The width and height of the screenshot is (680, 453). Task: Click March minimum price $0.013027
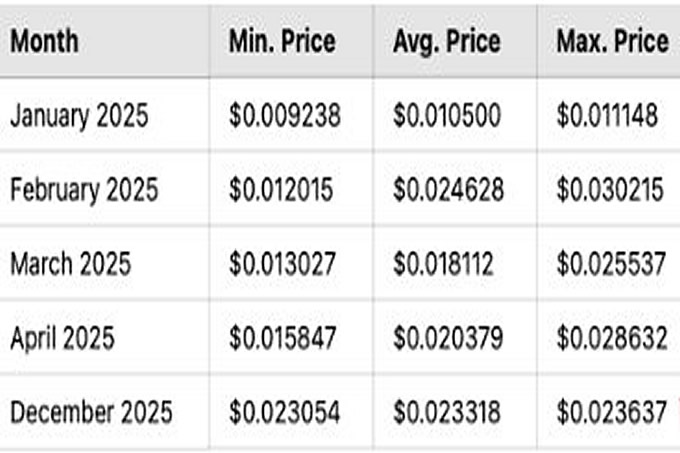tap(282, 264)
